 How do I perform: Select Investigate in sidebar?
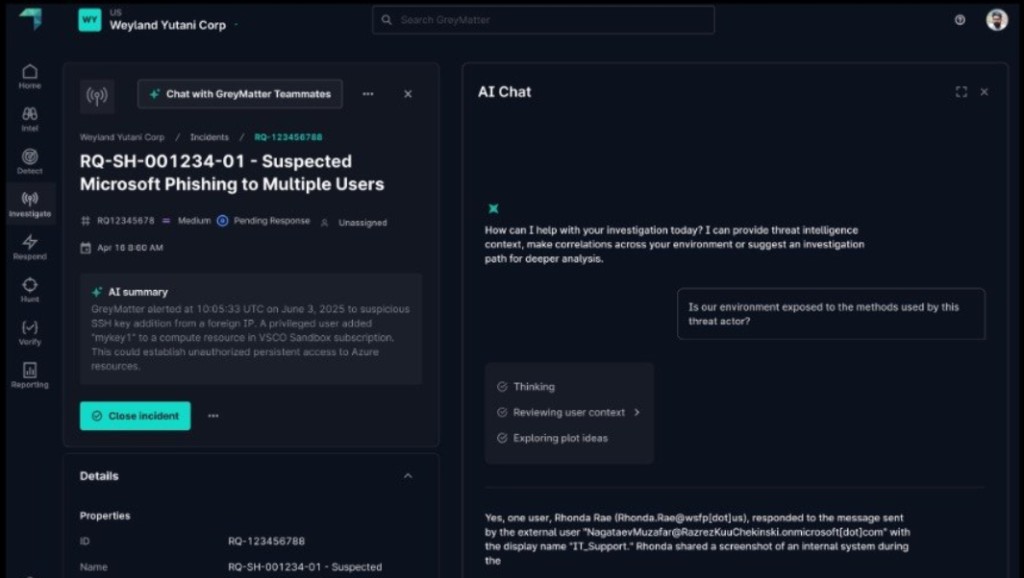[x=29, y=204]
